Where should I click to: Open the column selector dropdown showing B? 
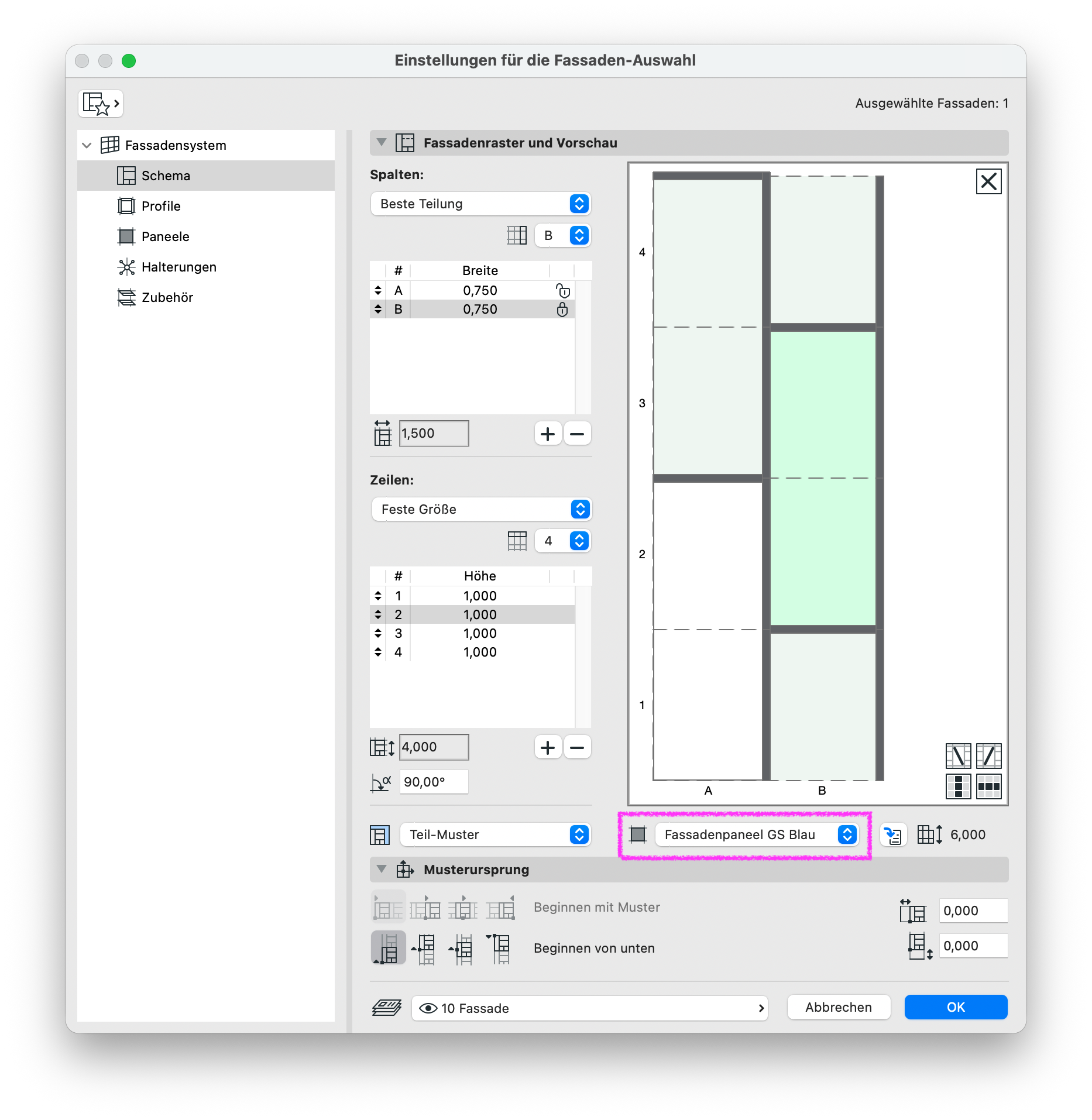click(562, 235)
